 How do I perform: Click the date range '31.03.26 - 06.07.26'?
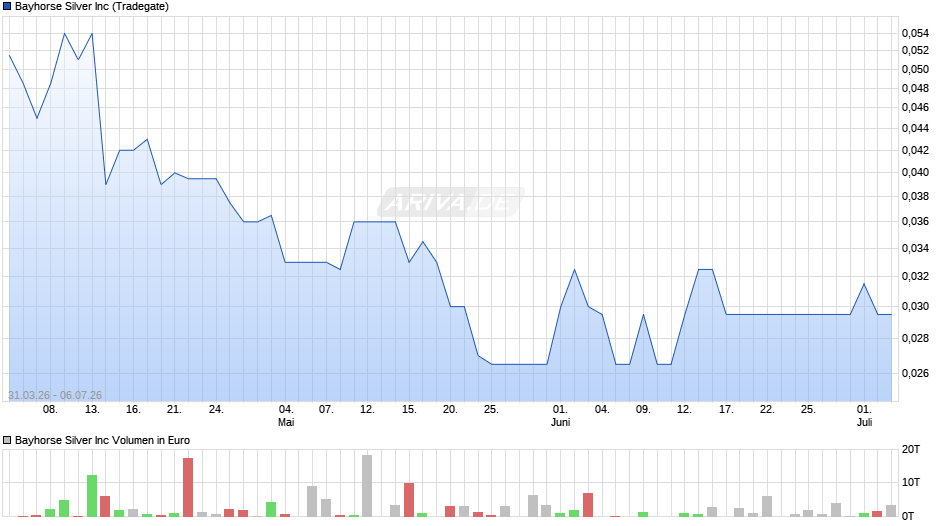pyautogui.click(x=55, y=395)
